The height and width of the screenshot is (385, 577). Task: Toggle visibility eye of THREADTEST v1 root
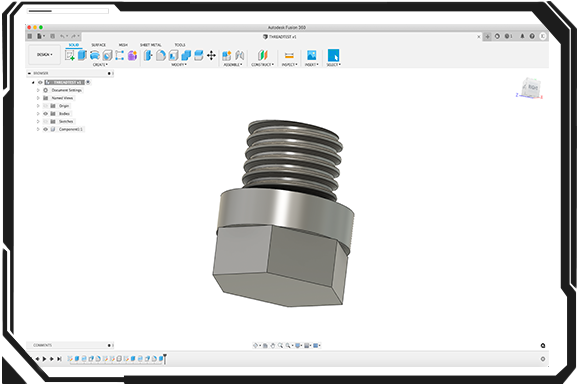tap(40, 82)
